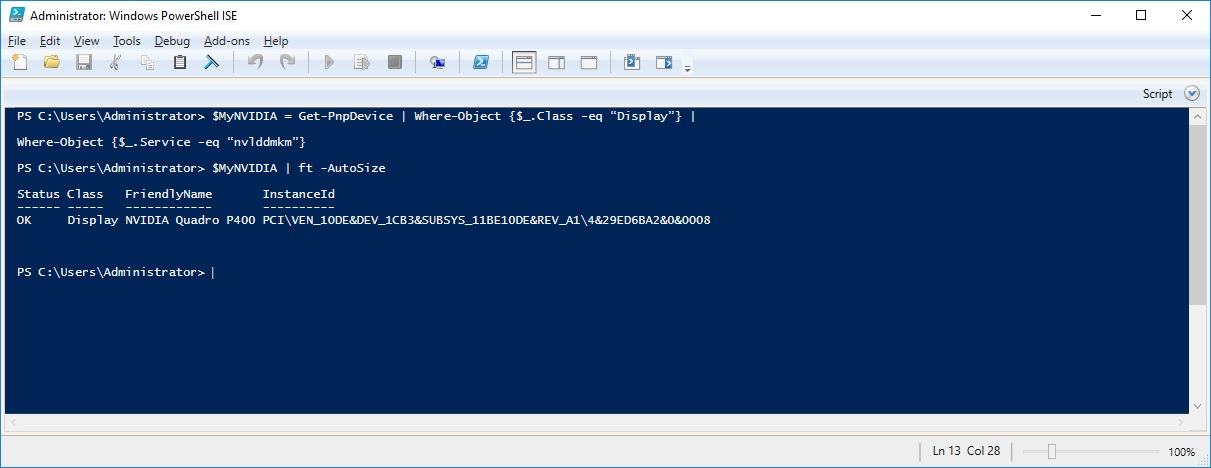Screen dimensions: 1211x468
Task: Open the Add-ons menu
Action: [227, 41]
